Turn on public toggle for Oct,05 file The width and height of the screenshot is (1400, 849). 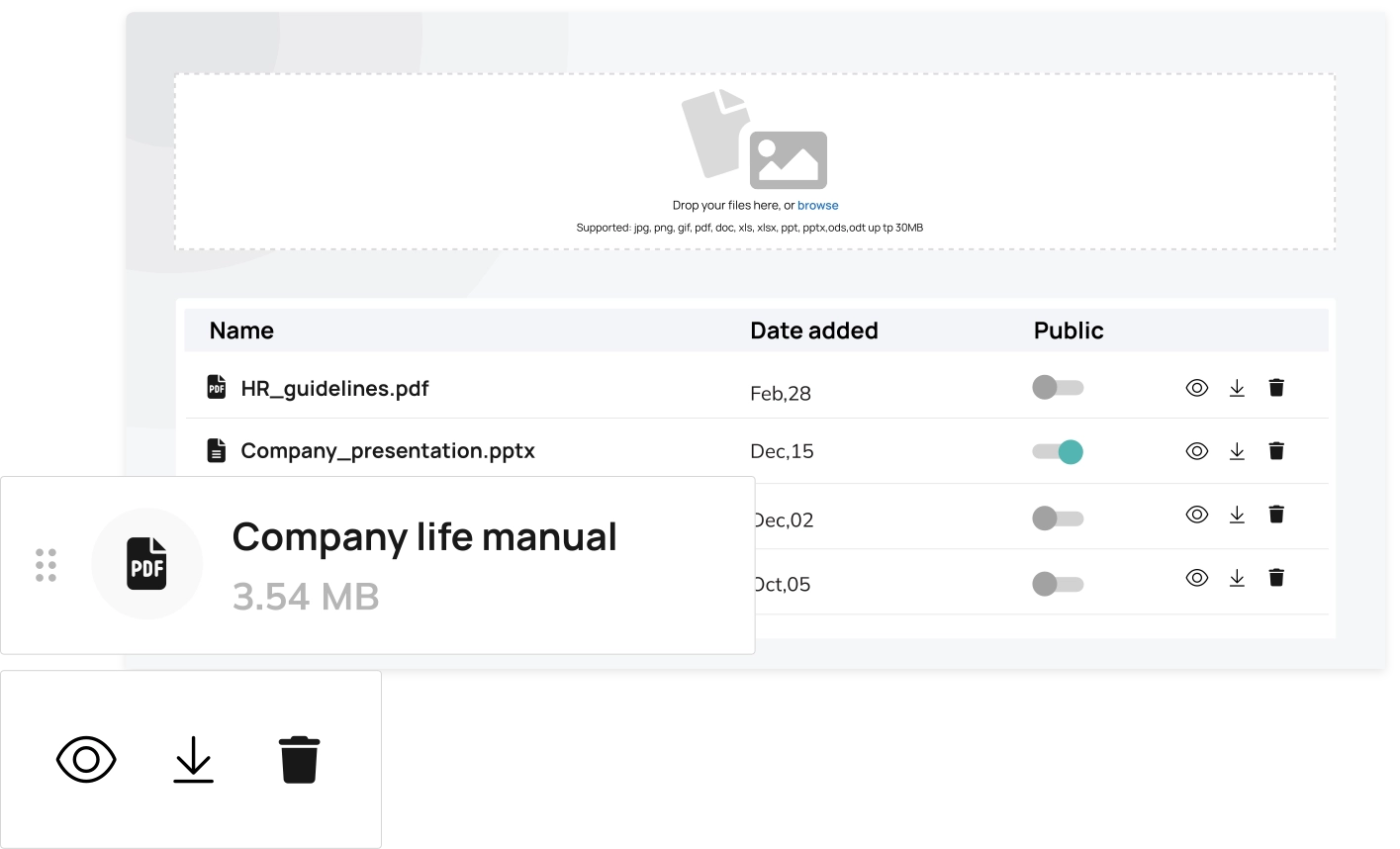pyautogui.click(x=1058, y=584)
